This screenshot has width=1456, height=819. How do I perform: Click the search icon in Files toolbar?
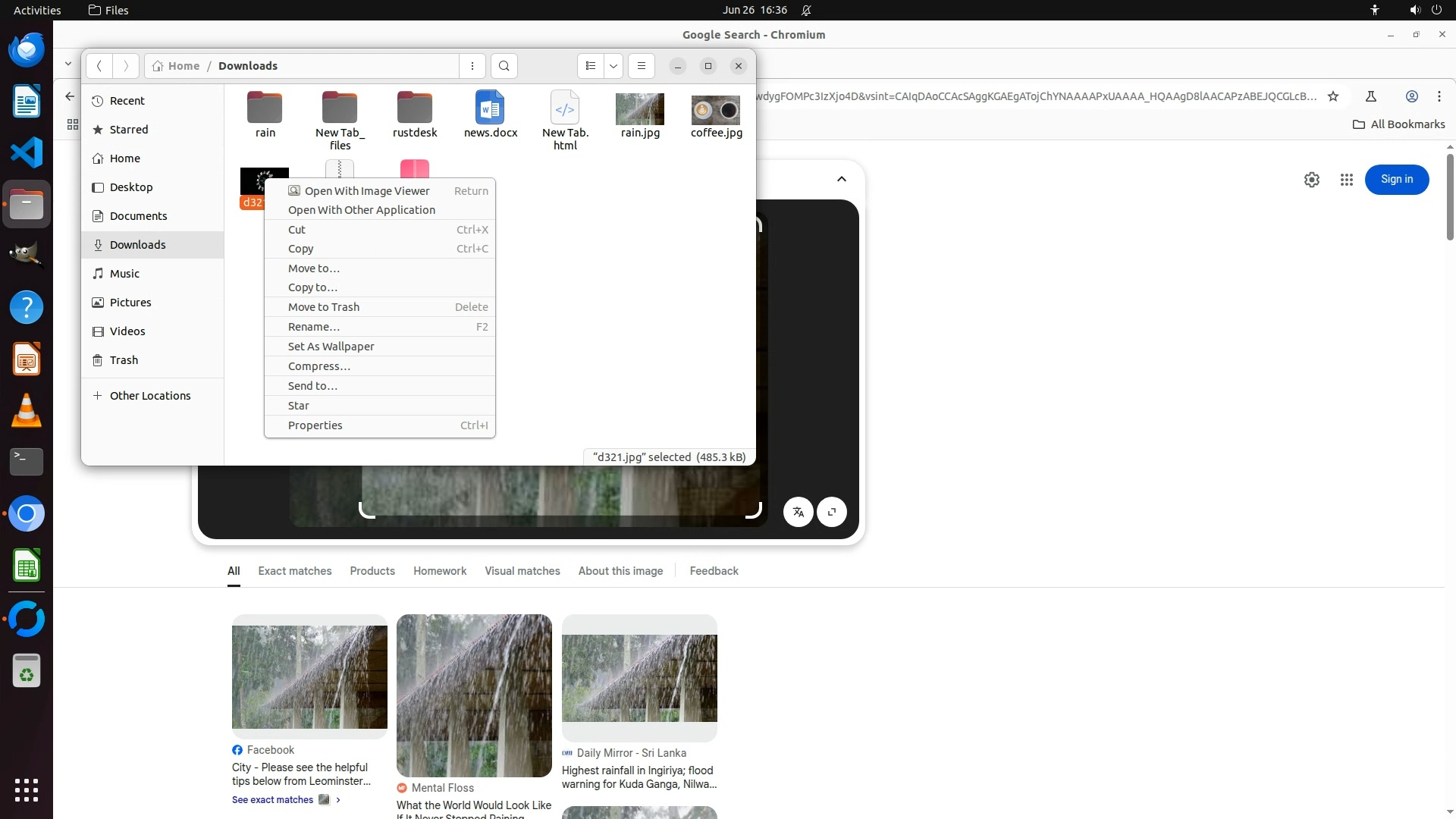(504, 66)
